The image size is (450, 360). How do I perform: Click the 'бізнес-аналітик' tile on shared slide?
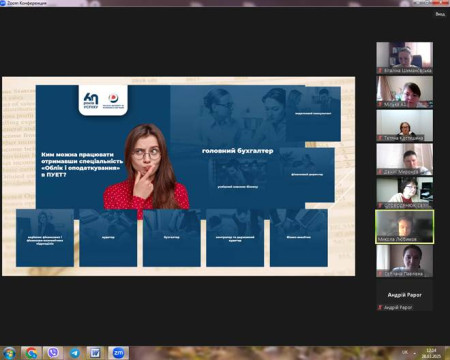click(x=299, y=238)
